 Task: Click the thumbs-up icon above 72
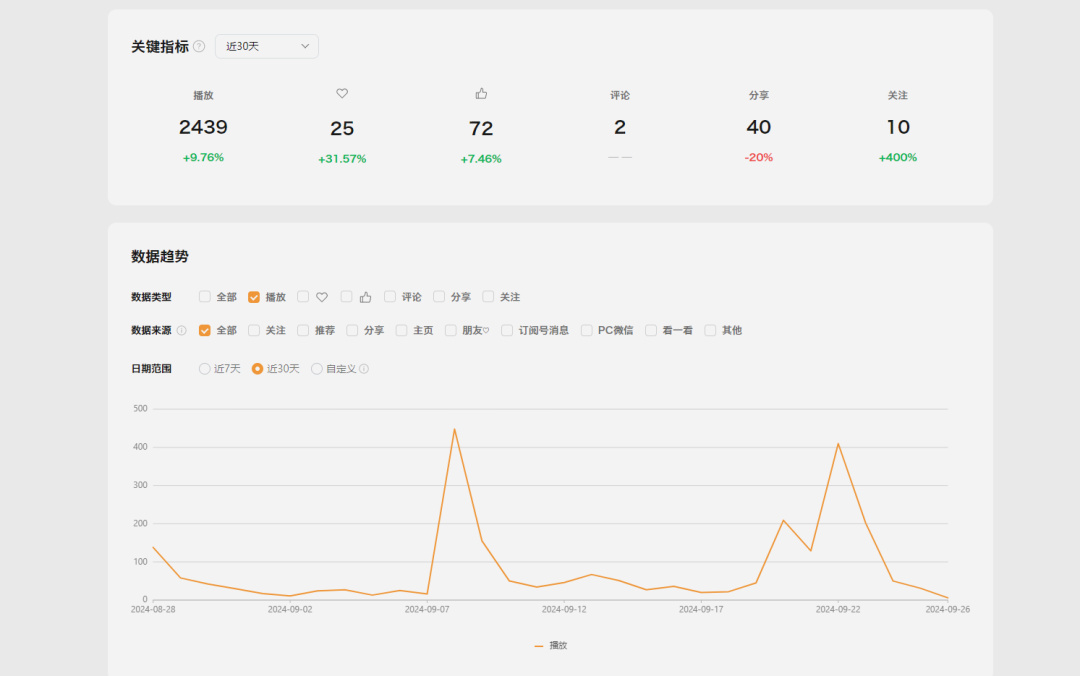point(481,93)
